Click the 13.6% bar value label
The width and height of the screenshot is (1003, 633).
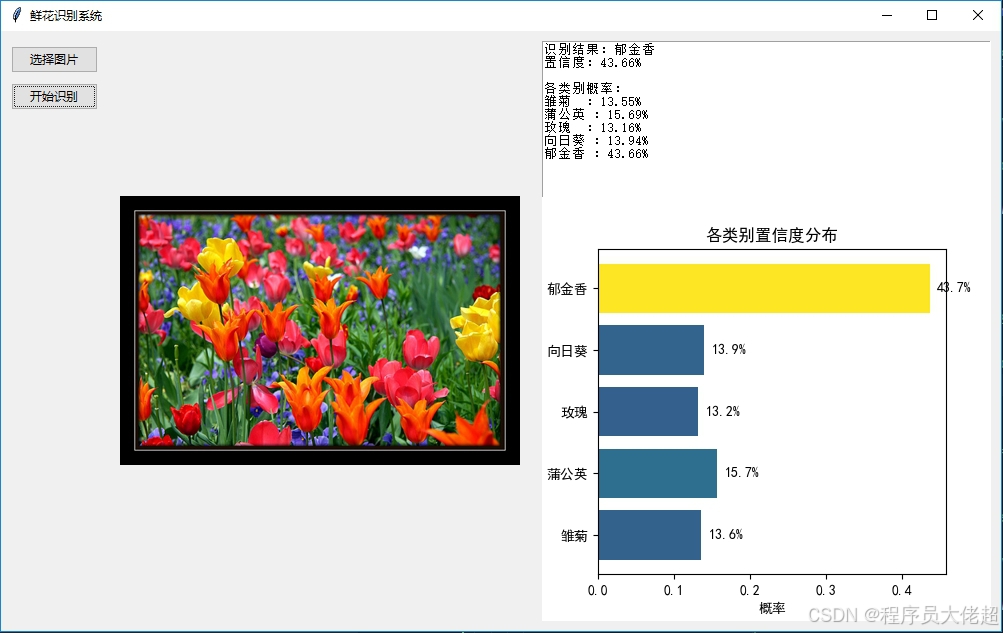(726, 535)
